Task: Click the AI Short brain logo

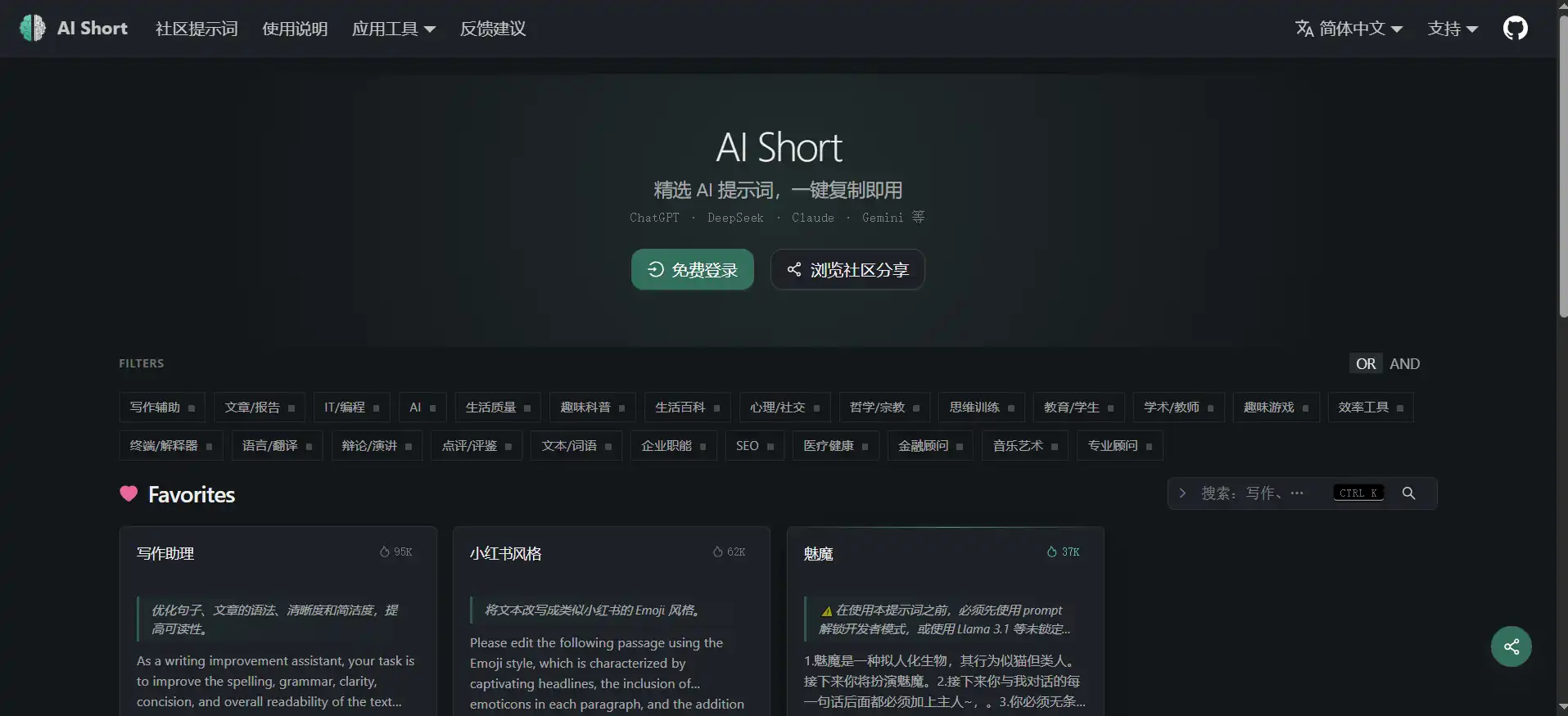Action: [33, 29]
